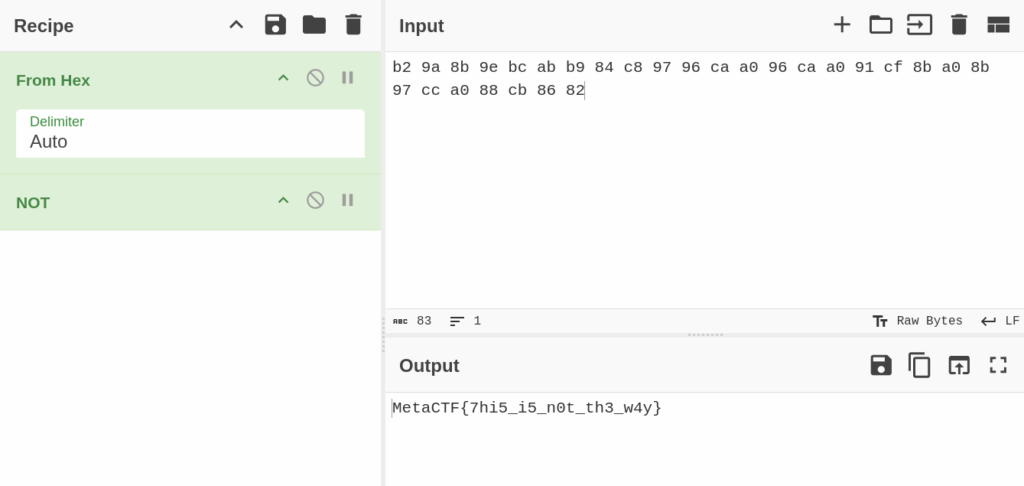Clear the recipe with trash icon

coord(353,25)
